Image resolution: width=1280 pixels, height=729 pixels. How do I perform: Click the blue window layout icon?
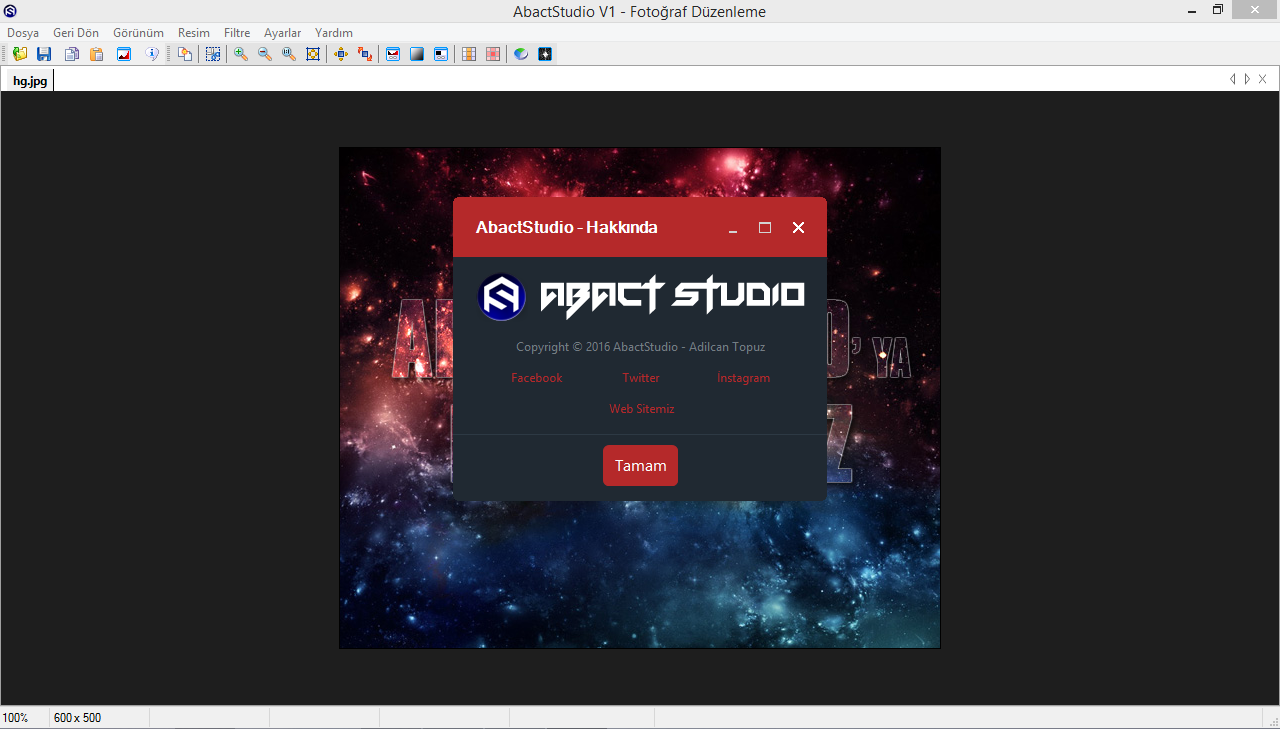point(441,54)
